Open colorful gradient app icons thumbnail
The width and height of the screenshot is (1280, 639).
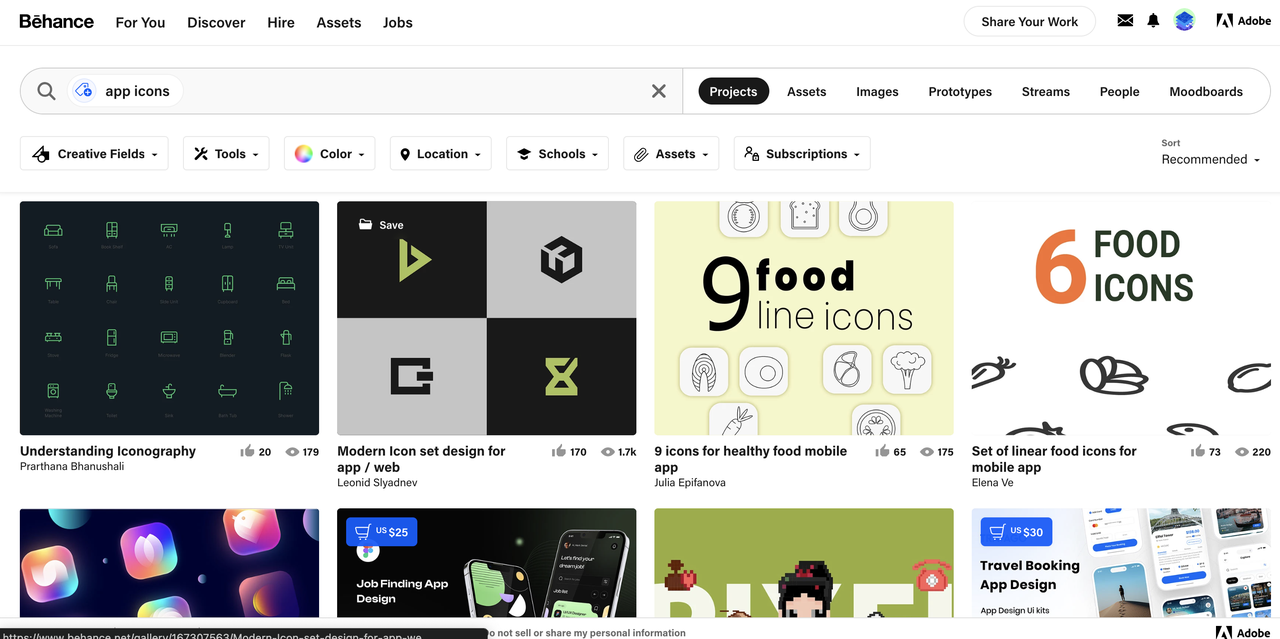click(x=169, y=563)
